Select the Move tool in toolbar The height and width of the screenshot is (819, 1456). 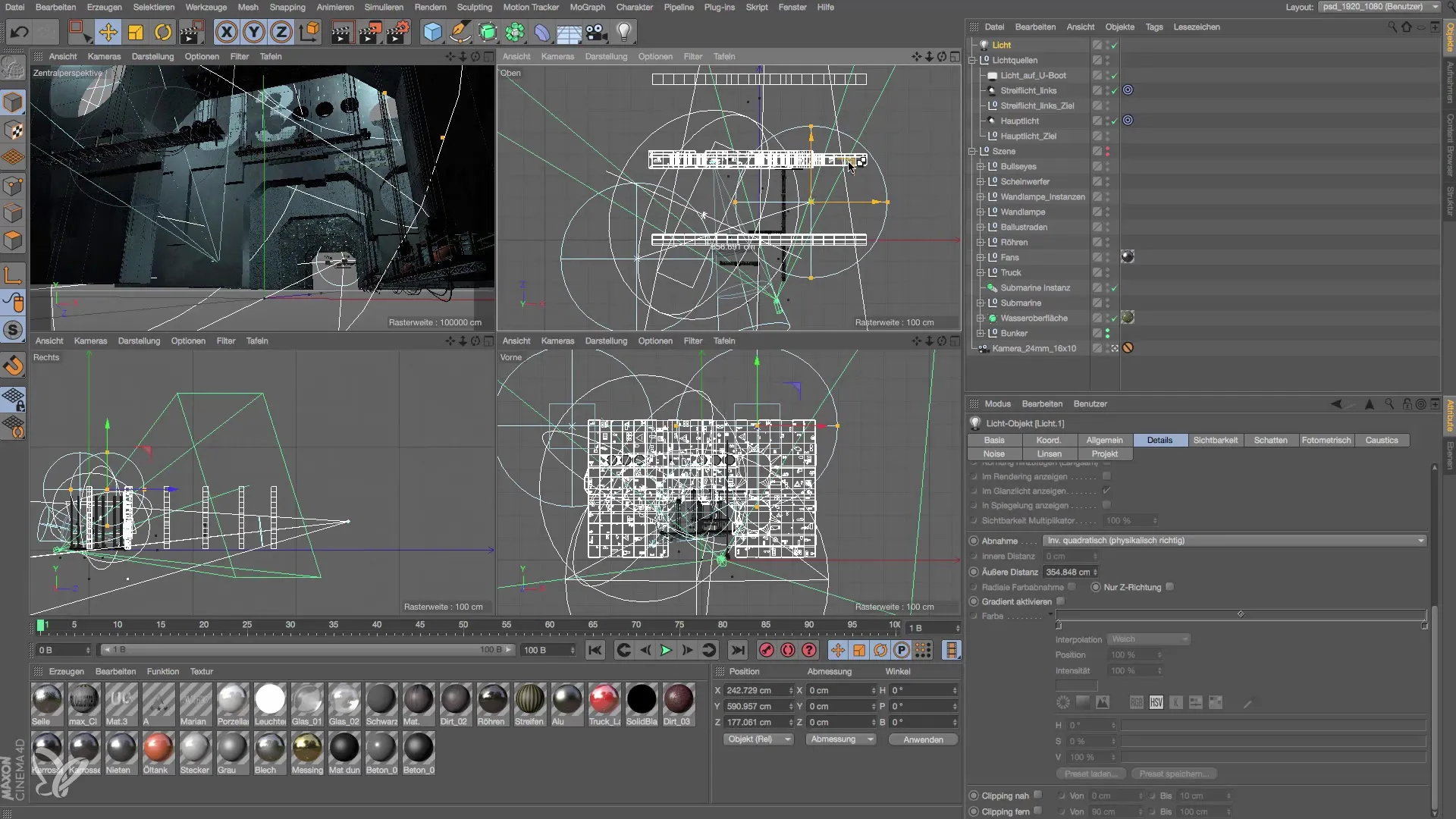tap(108, 33)
